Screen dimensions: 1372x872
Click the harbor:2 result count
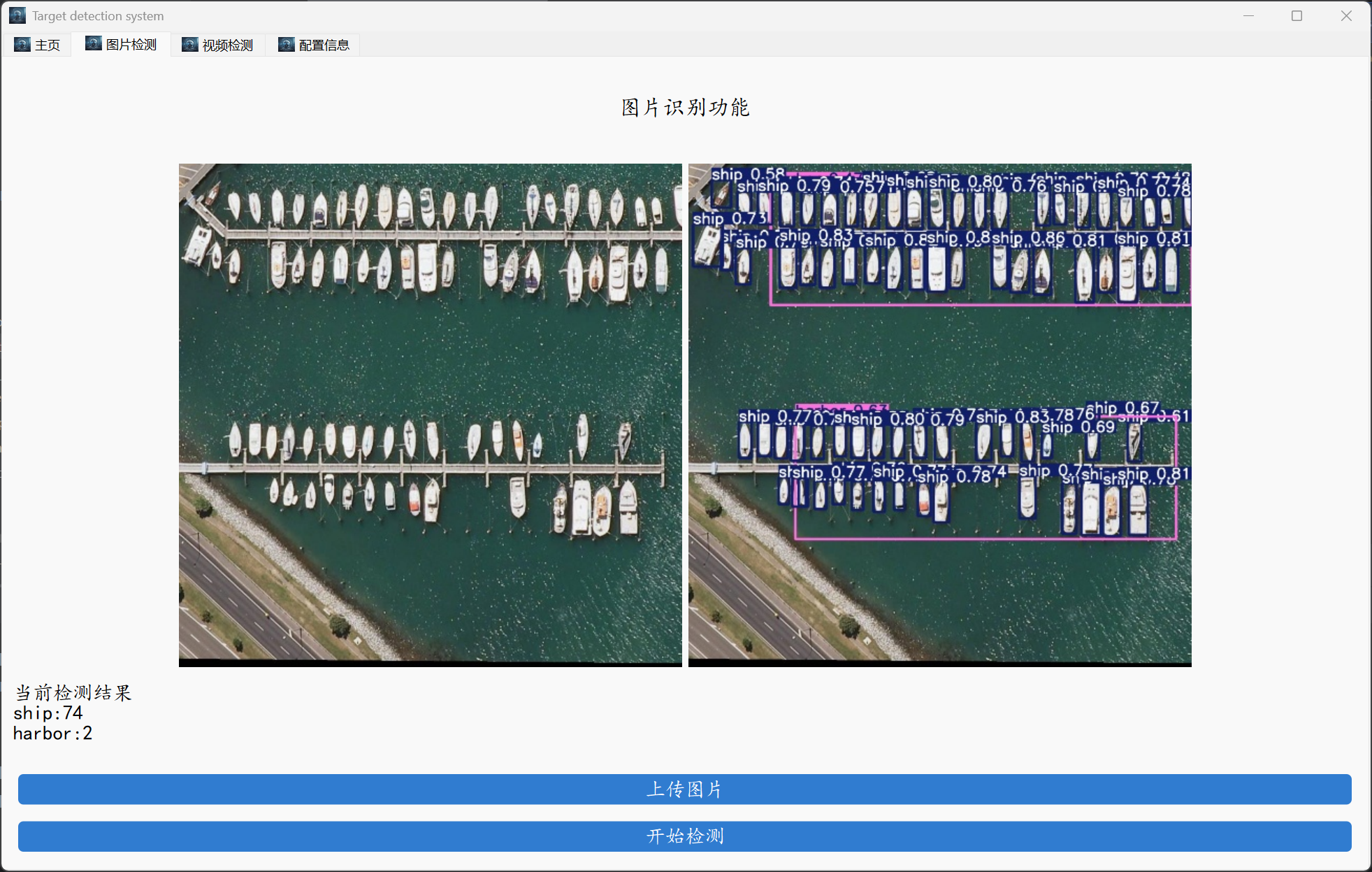pyautogui.click(x=52, y=733)
